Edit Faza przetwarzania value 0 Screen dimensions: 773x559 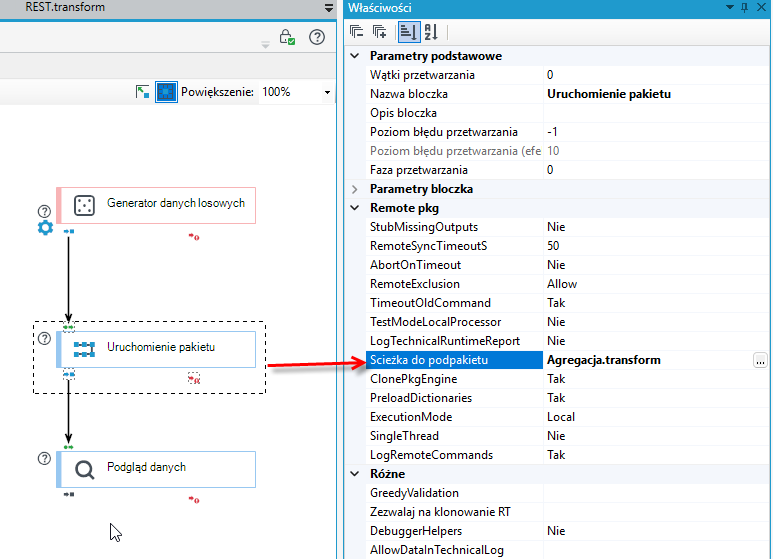pyautogui.click(x=656, y=170)
